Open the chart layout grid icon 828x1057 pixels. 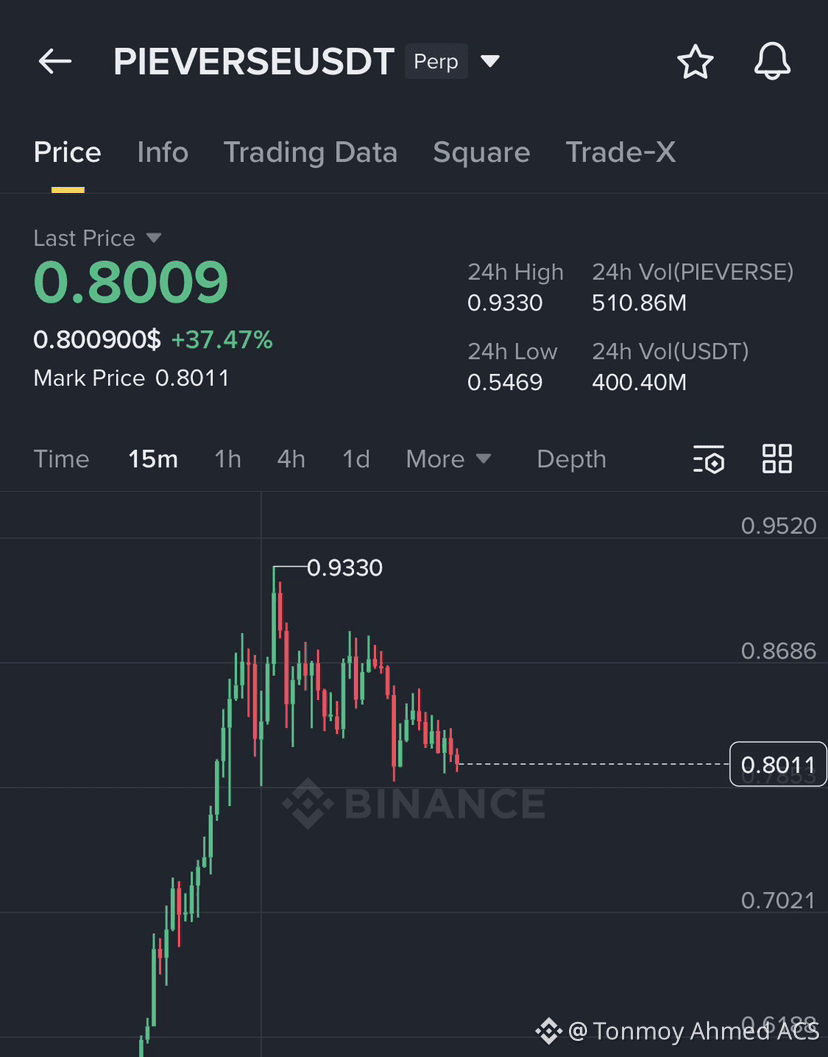tap(777, 459)
